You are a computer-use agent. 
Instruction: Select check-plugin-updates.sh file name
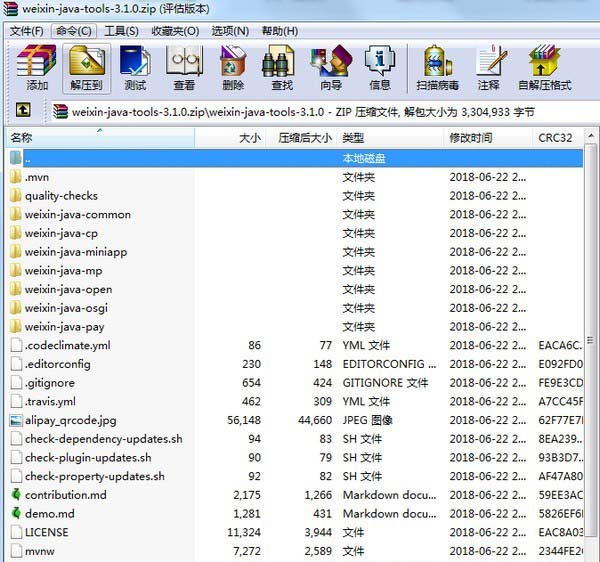[x=88, y=457]
